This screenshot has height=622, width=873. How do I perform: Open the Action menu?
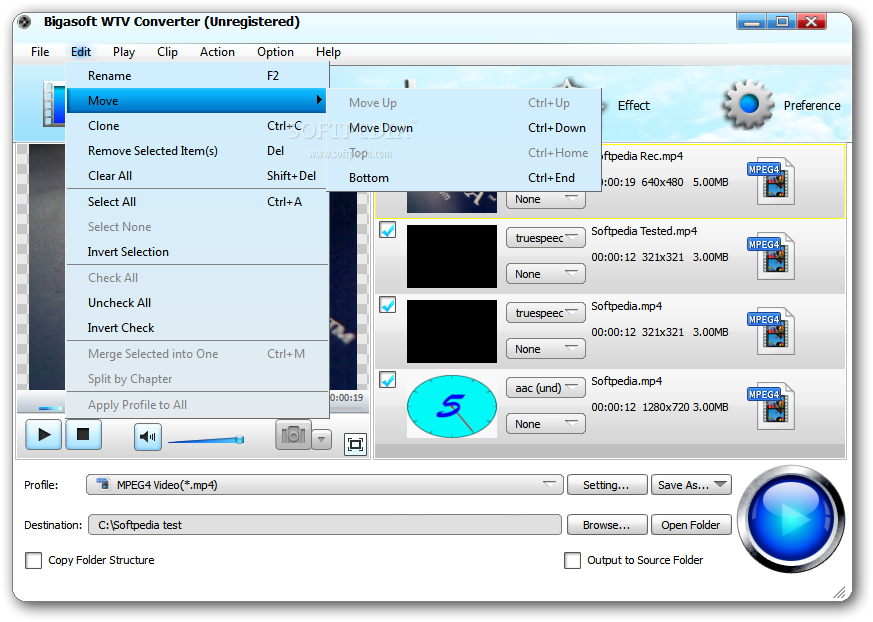point(217,52)
